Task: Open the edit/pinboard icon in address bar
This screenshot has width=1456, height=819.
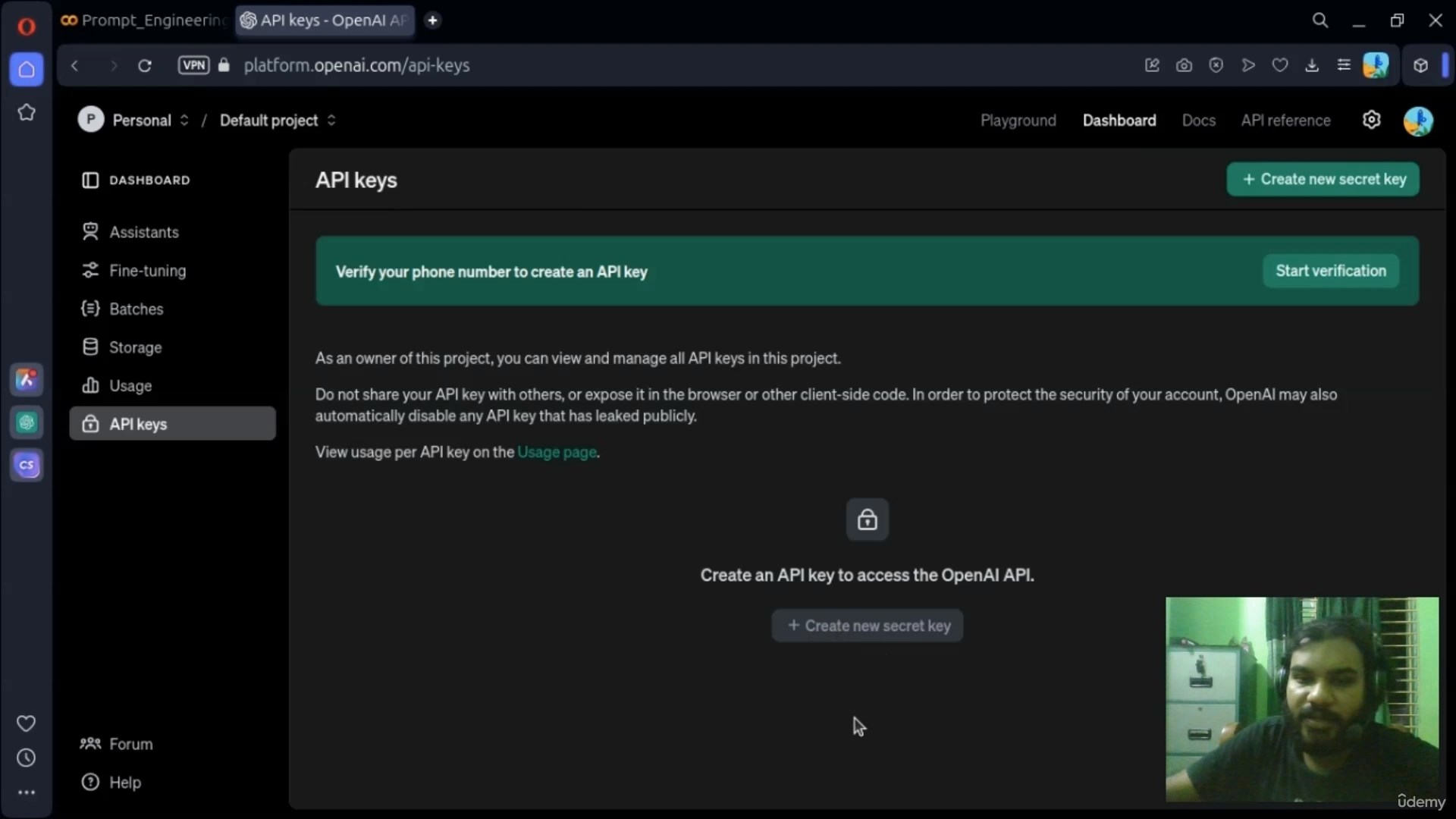Action: (1152, 65)
